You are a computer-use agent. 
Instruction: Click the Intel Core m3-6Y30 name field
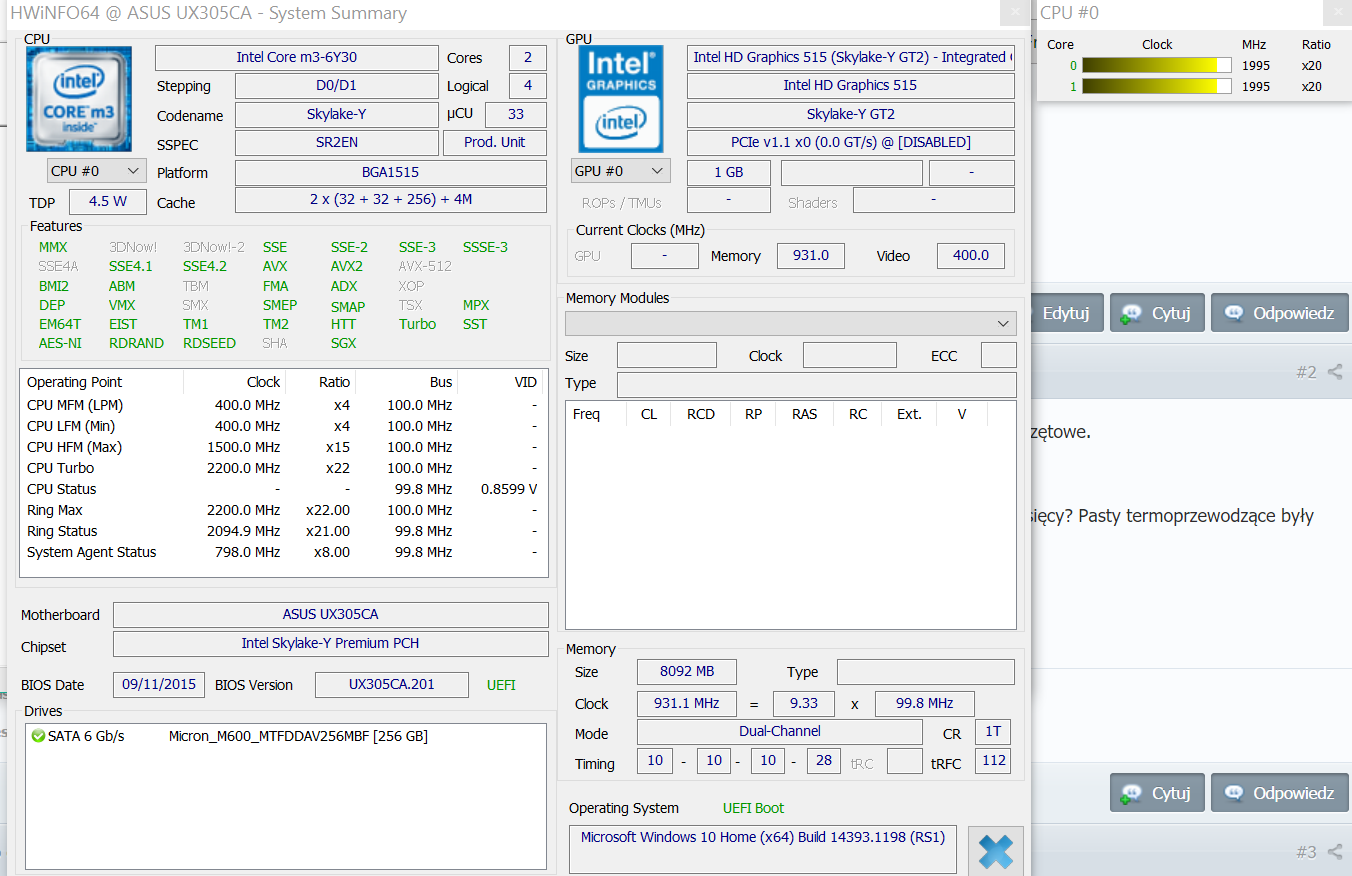pos(296,57)
